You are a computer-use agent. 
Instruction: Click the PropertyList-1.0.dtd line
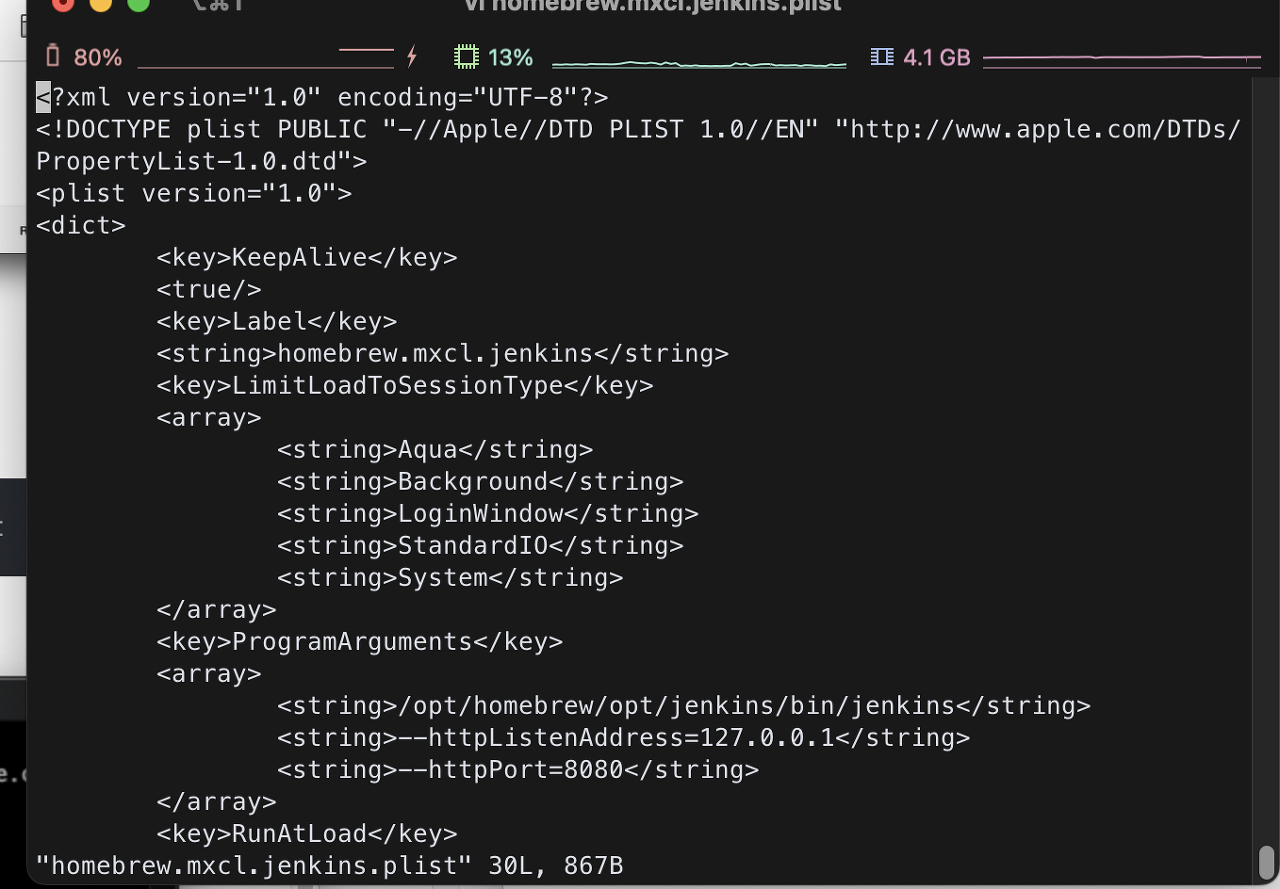[x=202, y=161]
